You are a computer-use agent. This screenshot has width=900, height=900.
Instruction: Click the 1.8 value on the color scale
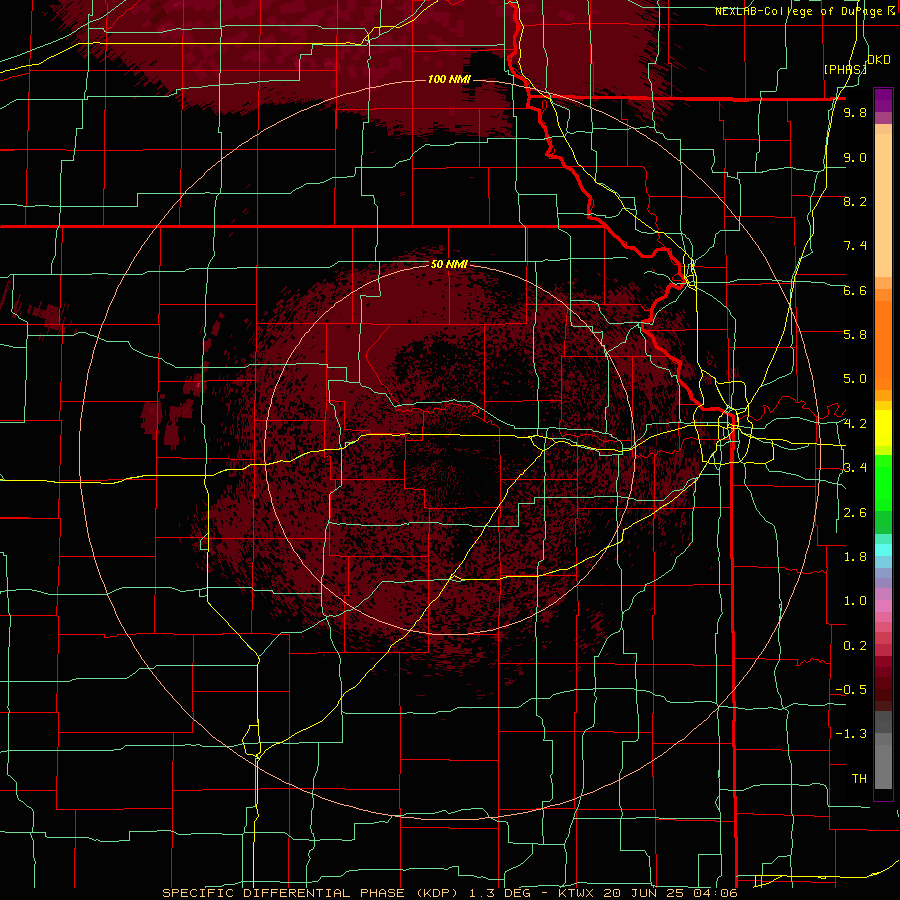click(x=855, y=557)
